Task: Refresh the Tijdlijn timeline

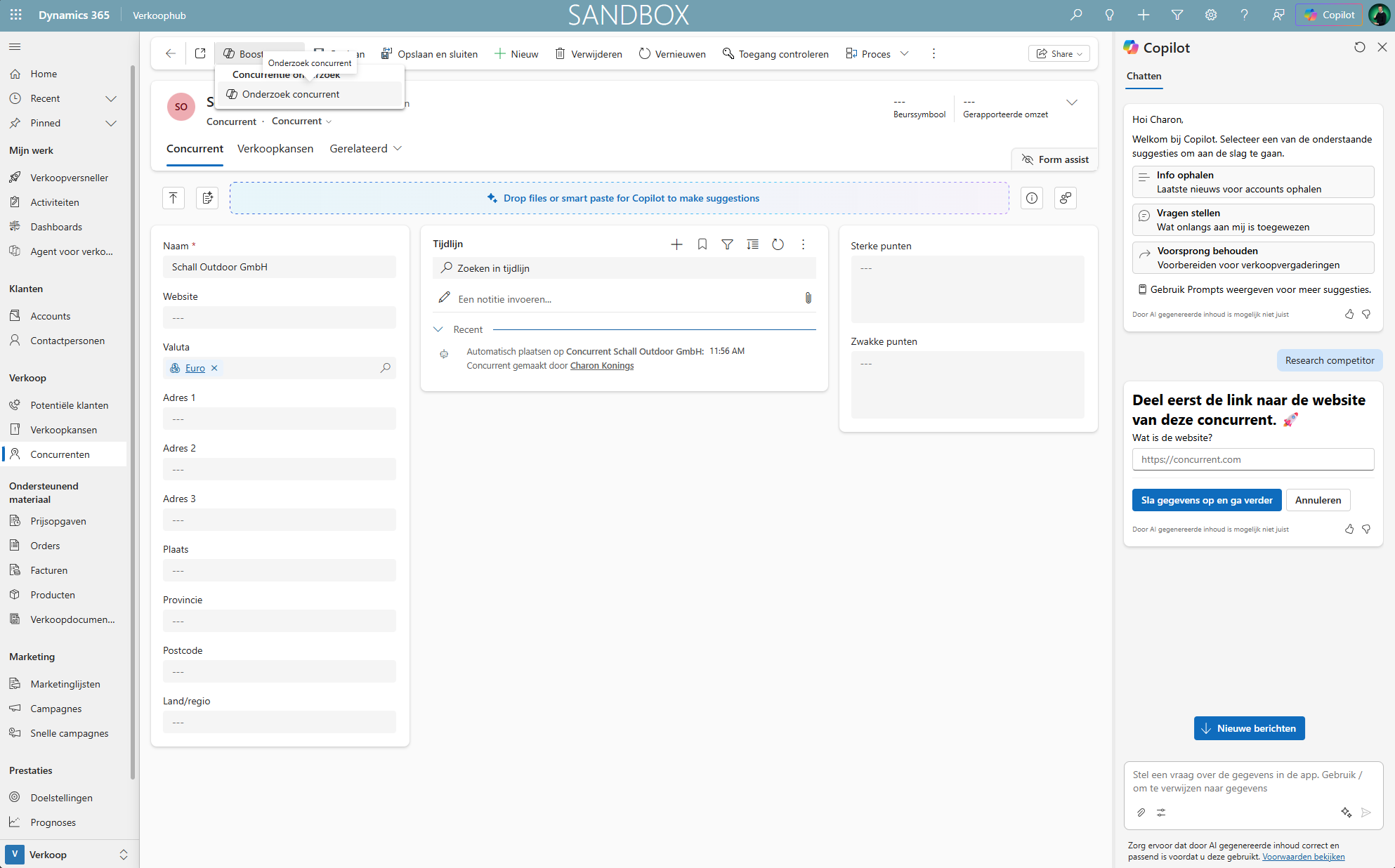Action: pos(778,244)
